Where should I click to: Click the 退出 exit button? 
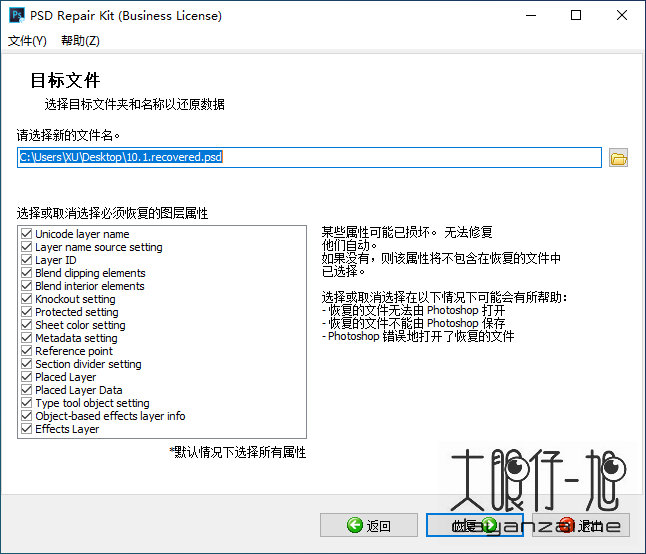pos(581,525)
